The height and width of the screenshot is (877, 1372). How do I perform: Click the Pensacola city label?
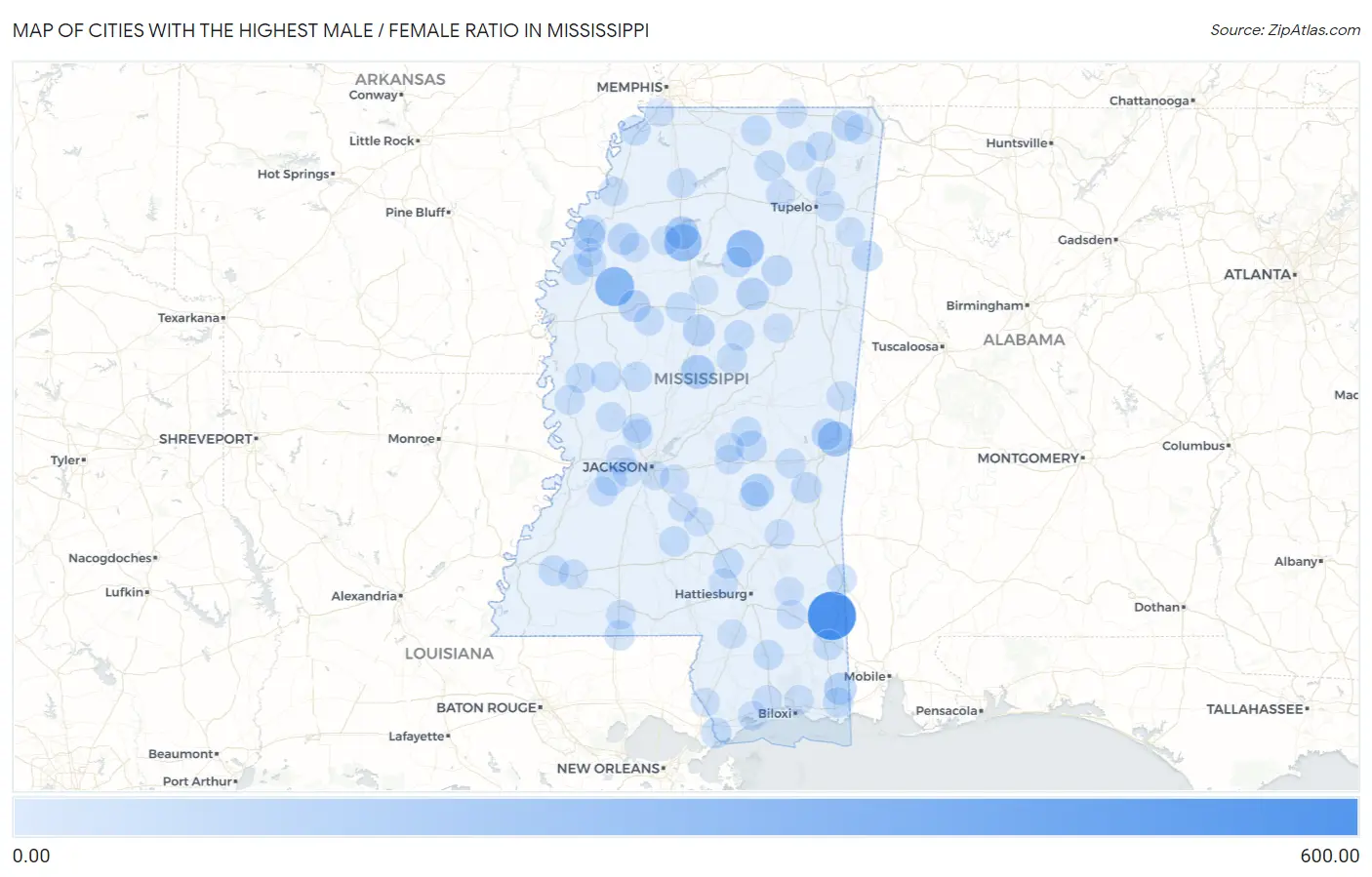pyautogui.click(x=947, y=710)
